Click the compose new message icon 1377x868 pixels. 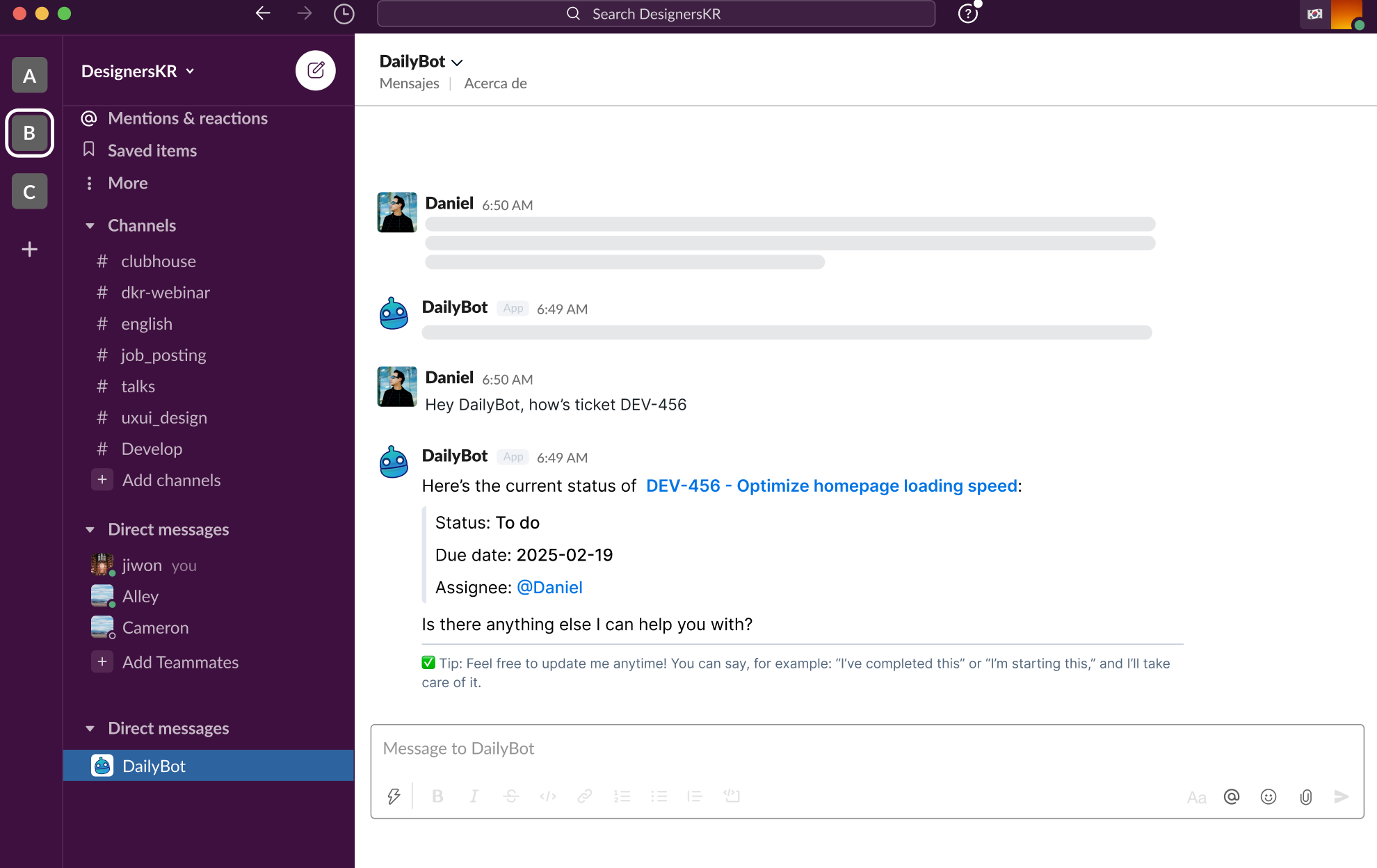[x=316, y=70]
